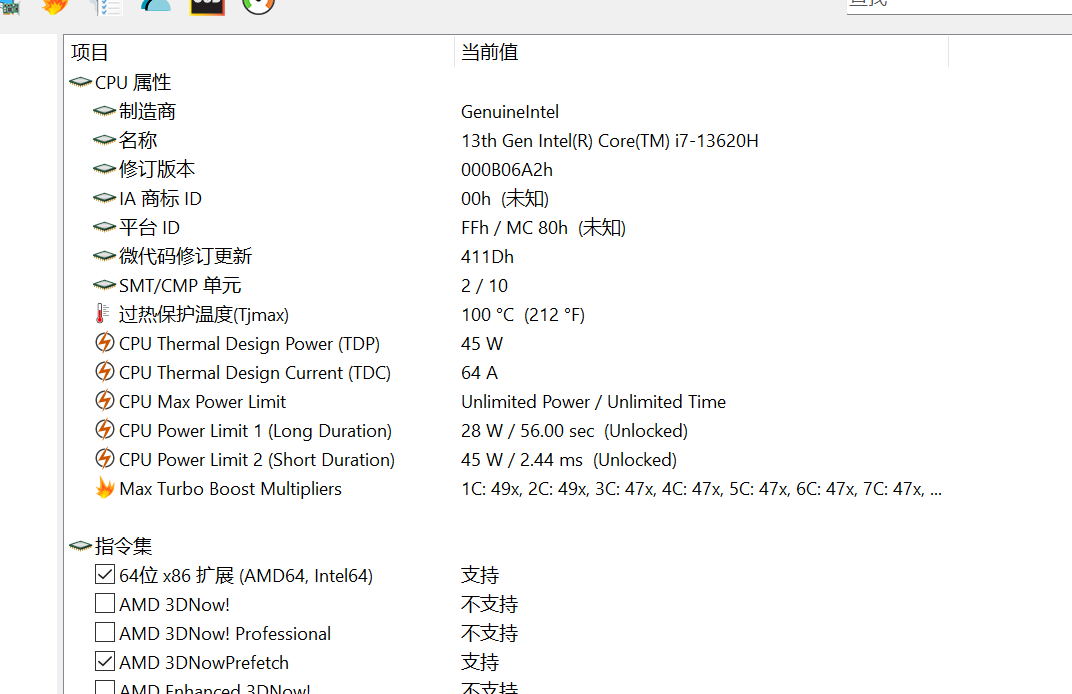The height and width of the screenshot is (694, 1072).
Task: Click the chip icon beside 指令集
Action: [x=81, y=546]
